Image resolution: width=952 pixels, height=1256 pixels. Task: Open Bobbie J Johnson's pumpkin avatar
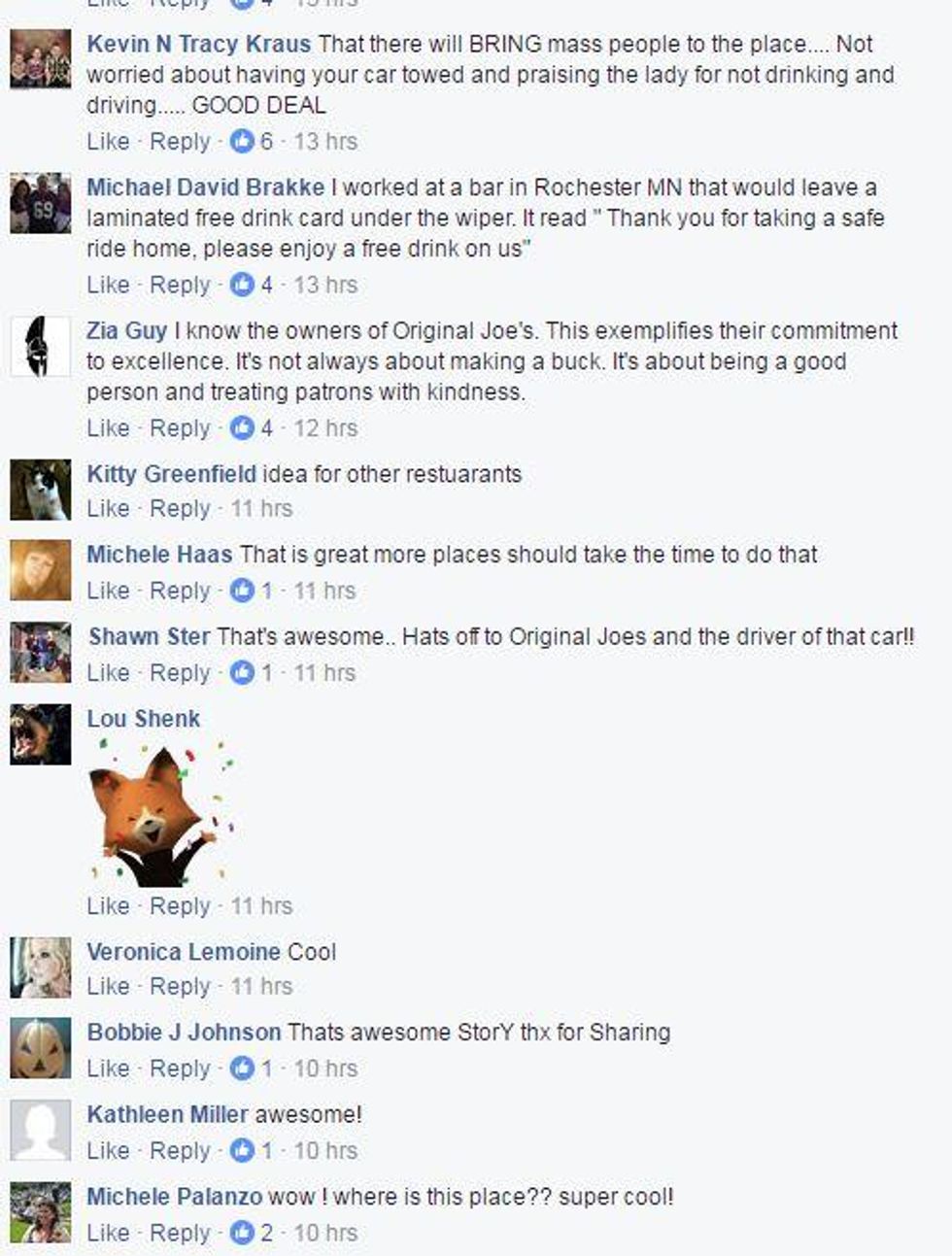click(x=41, y=1048)
